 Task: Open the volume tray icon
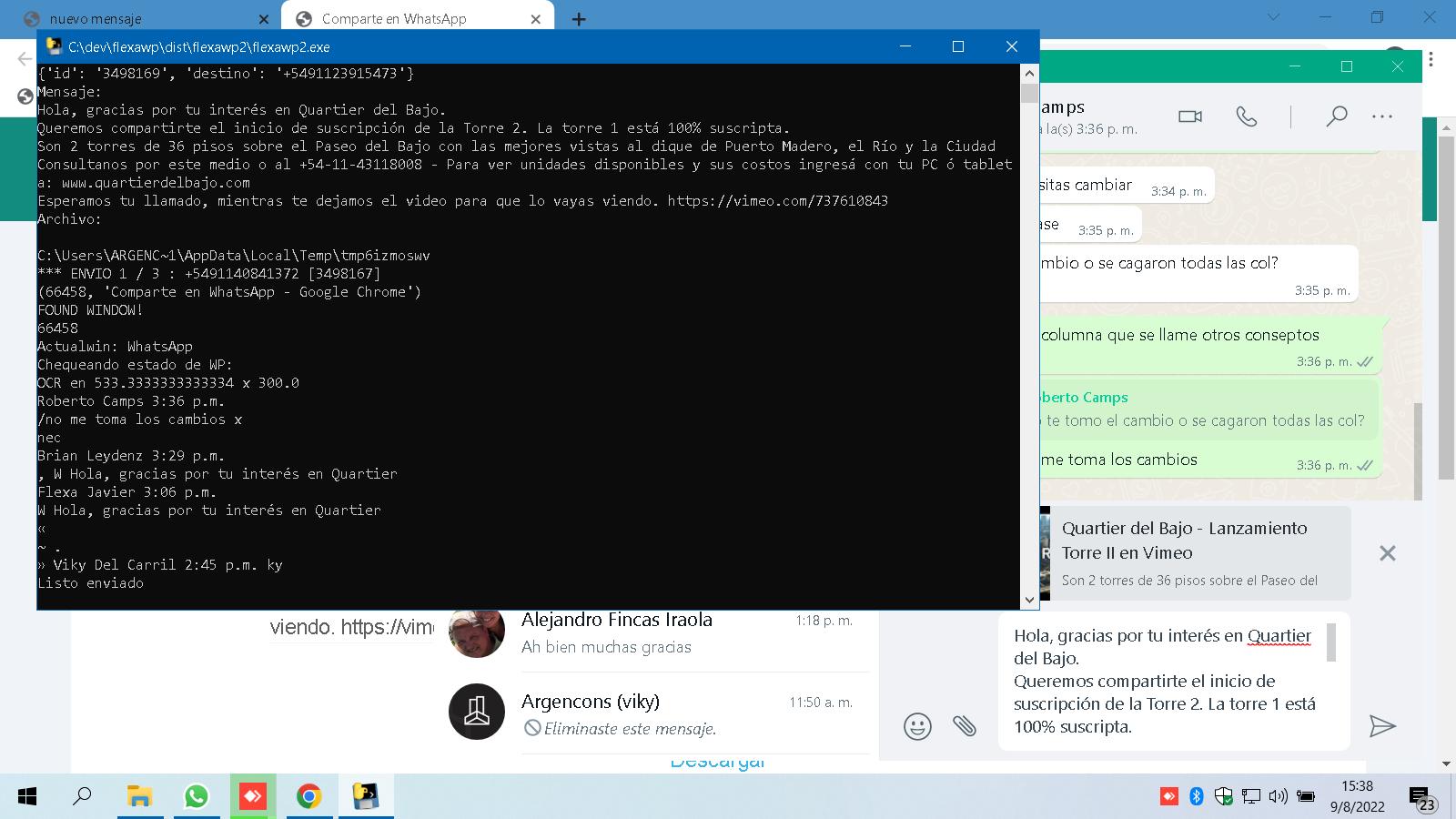point(1279,797)
